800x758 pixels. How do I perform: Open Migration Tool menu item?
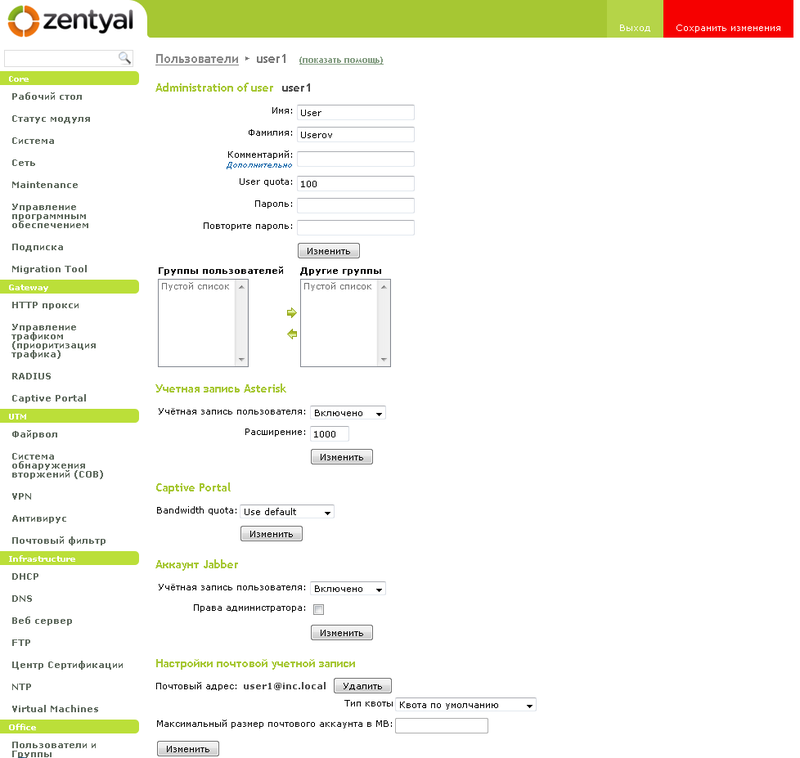click(x=49, y=269)
